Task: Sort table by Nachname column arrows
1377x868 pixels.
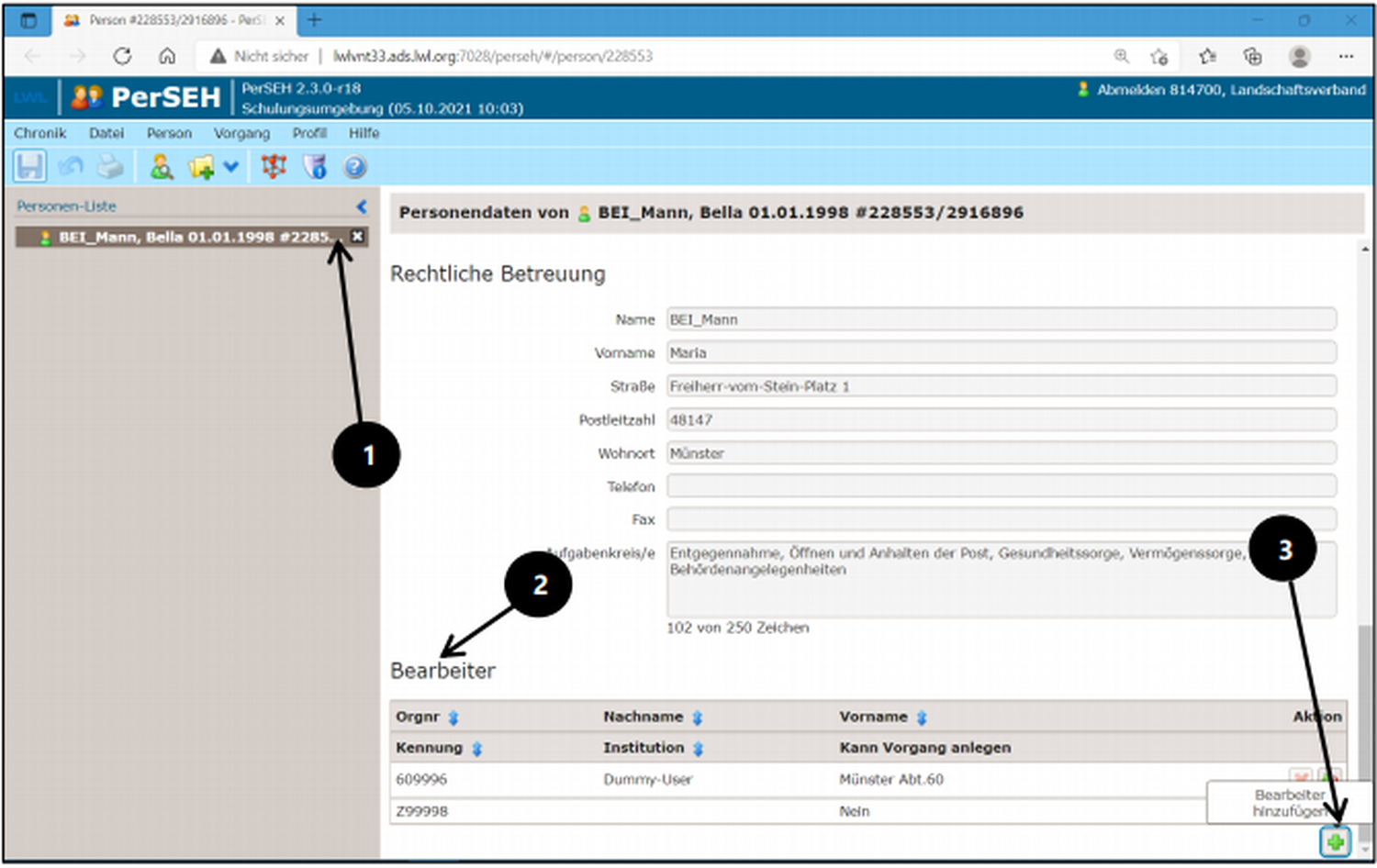Action: pyautogui.click(x=698, y=718)
